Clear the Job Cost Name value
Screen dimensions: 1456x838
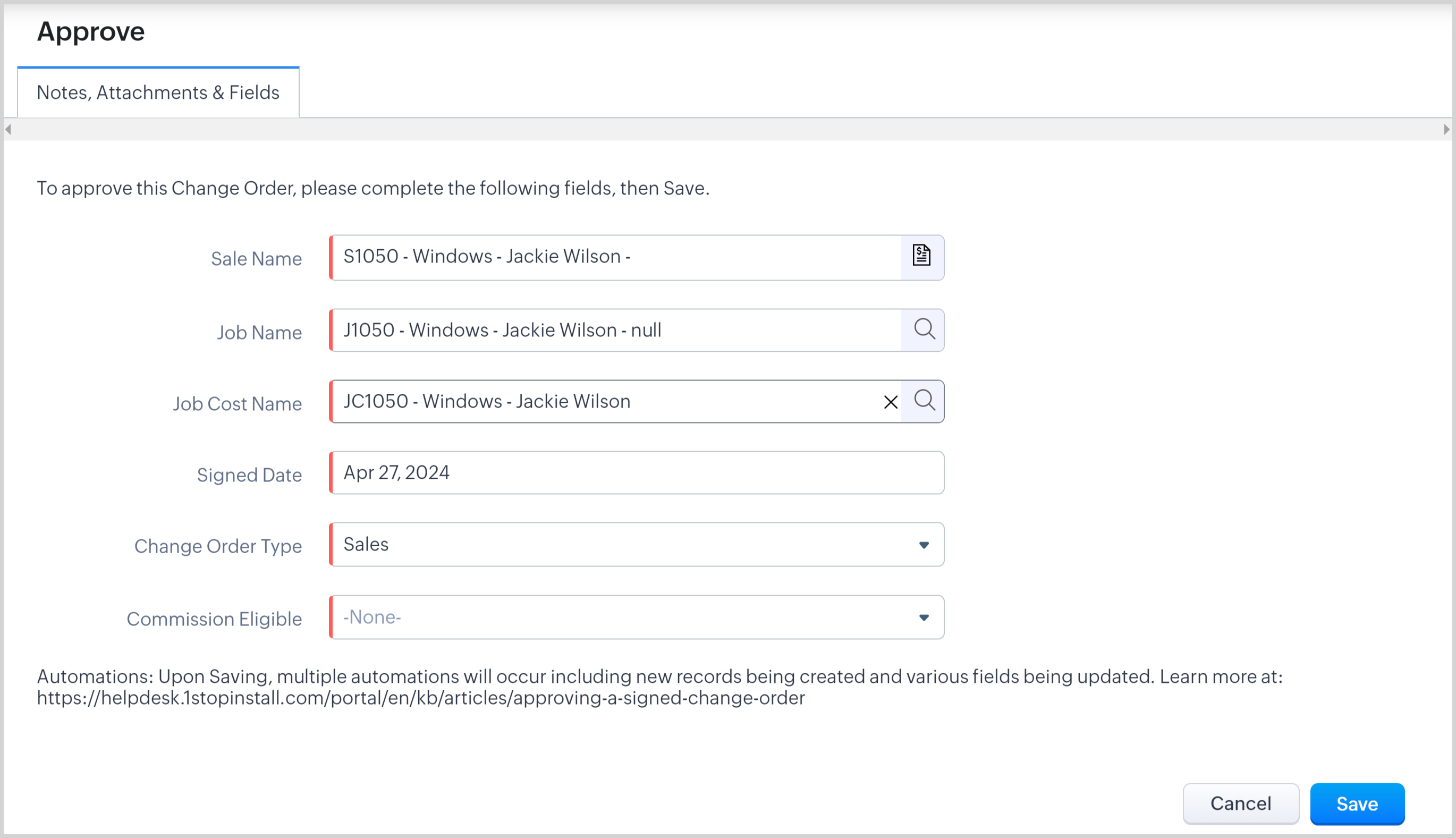point(890,402)
